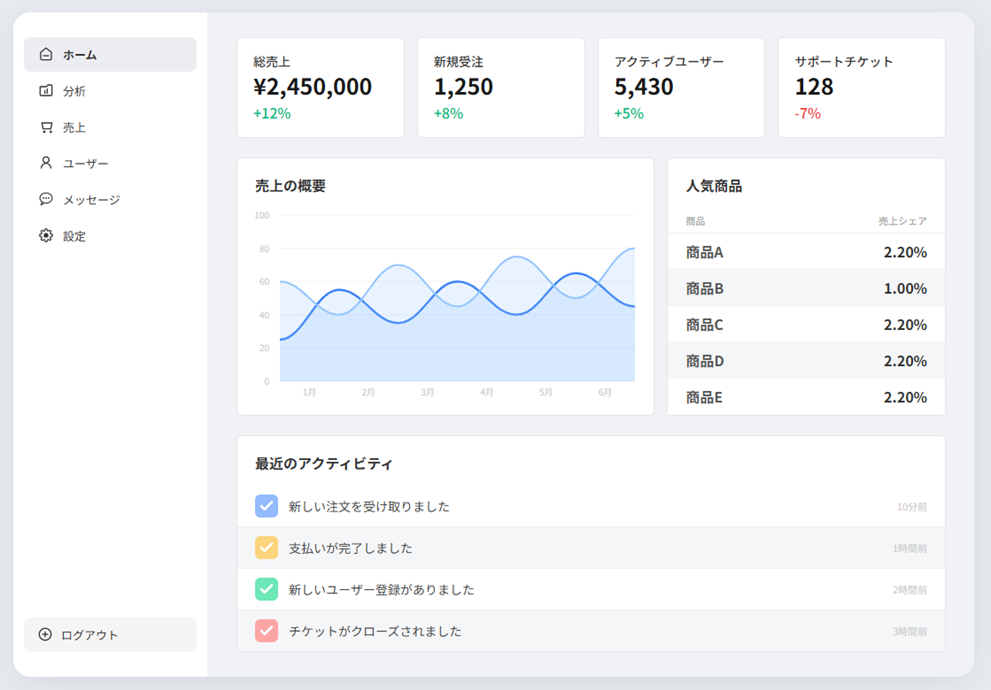991x690 pixels.
Task: Click the home icon beside ホーム
Action: coord(46,54)
